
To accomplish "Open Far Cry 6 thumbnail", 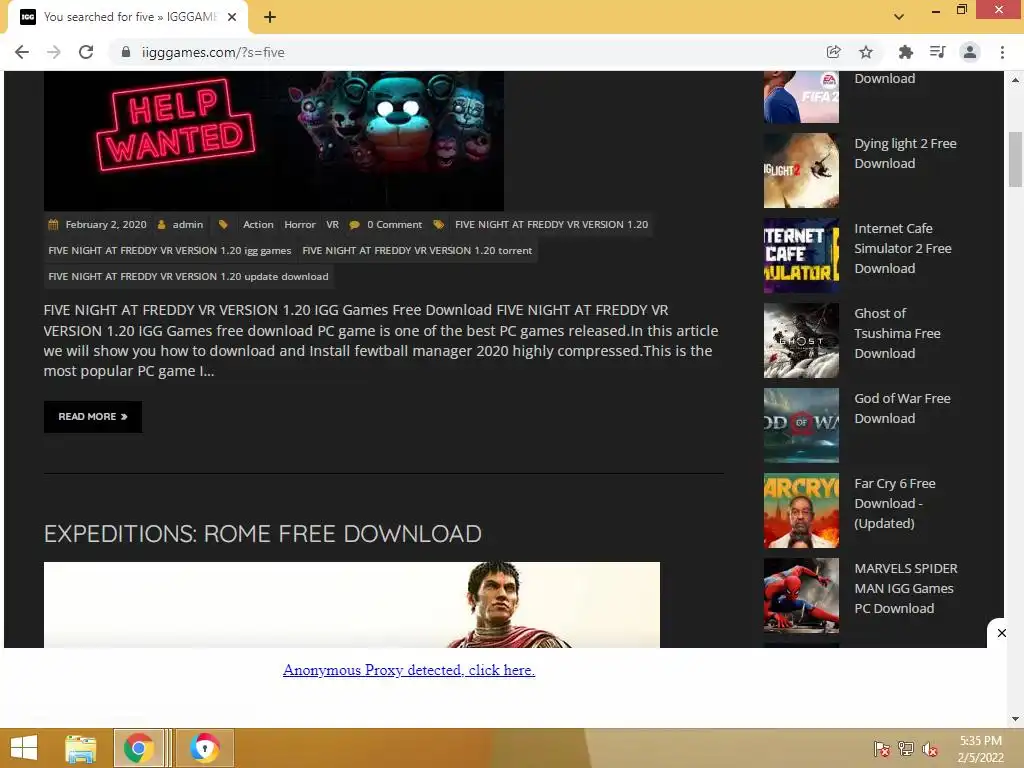I will (x=801, y=510).
